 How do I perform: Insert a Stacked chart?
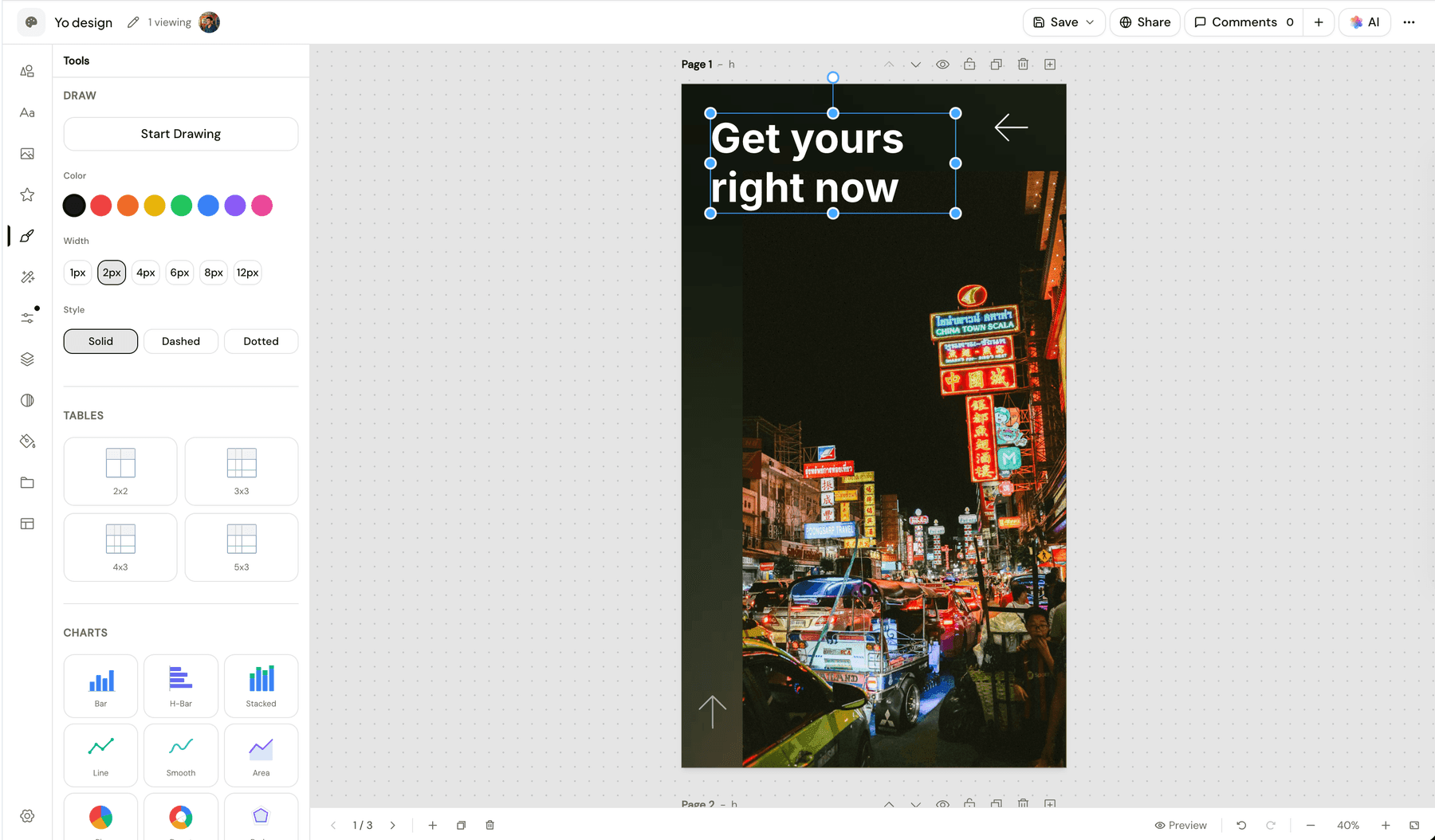pyautogui.click(x=261, y=686)
